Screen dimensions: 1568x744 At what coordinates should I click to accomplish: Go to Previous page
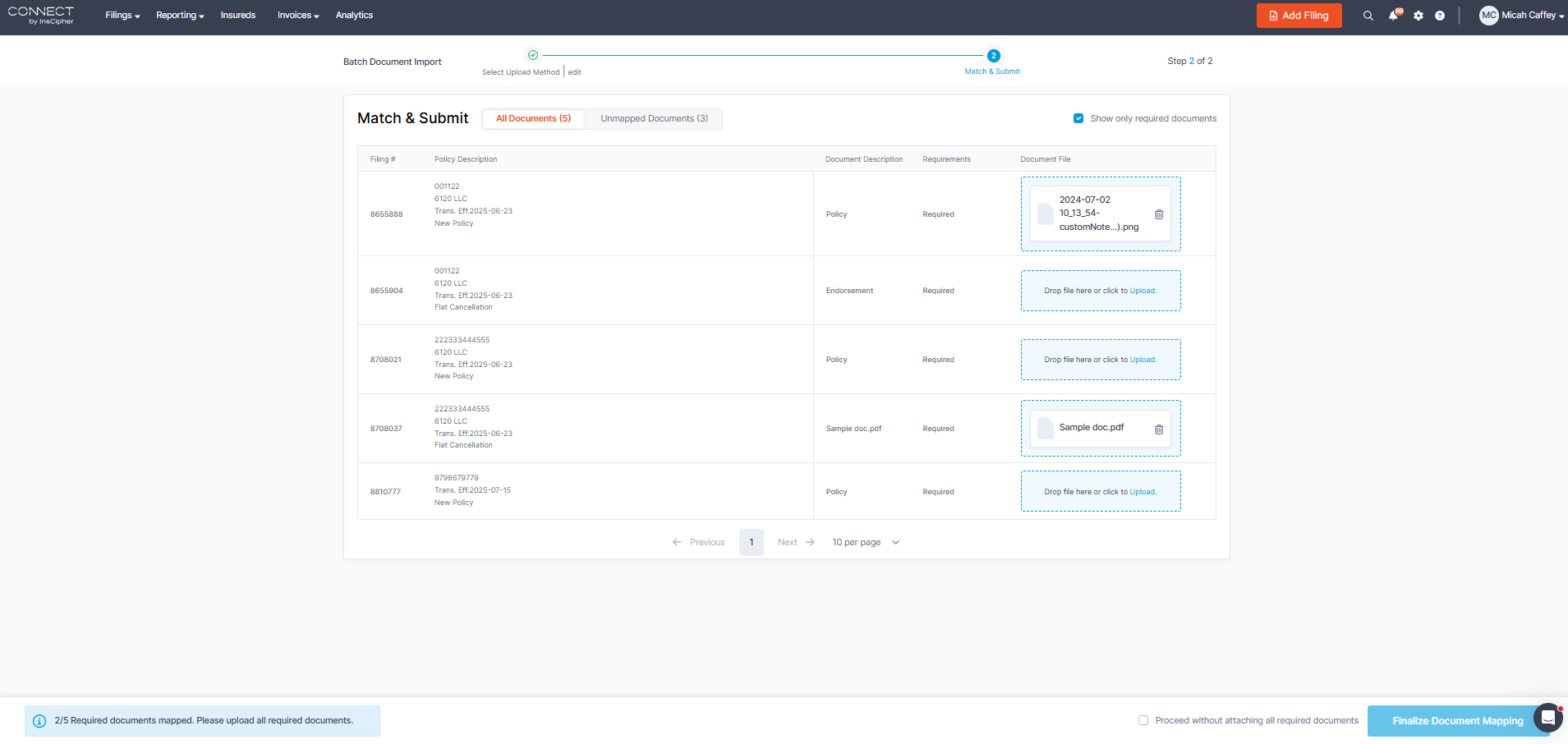click(698, 542)
